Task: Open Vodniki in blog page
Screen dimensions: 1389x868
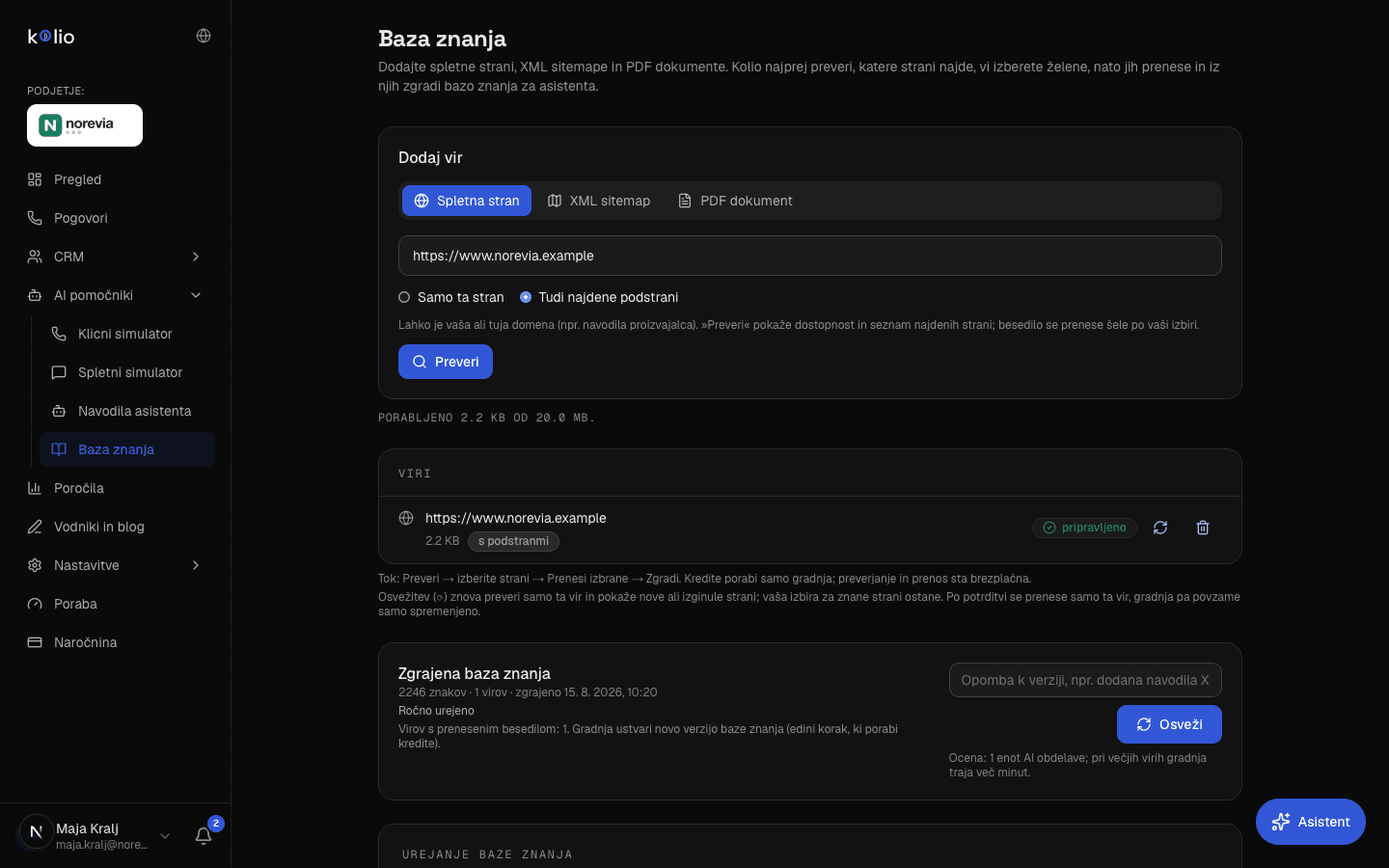Action: 116,527
